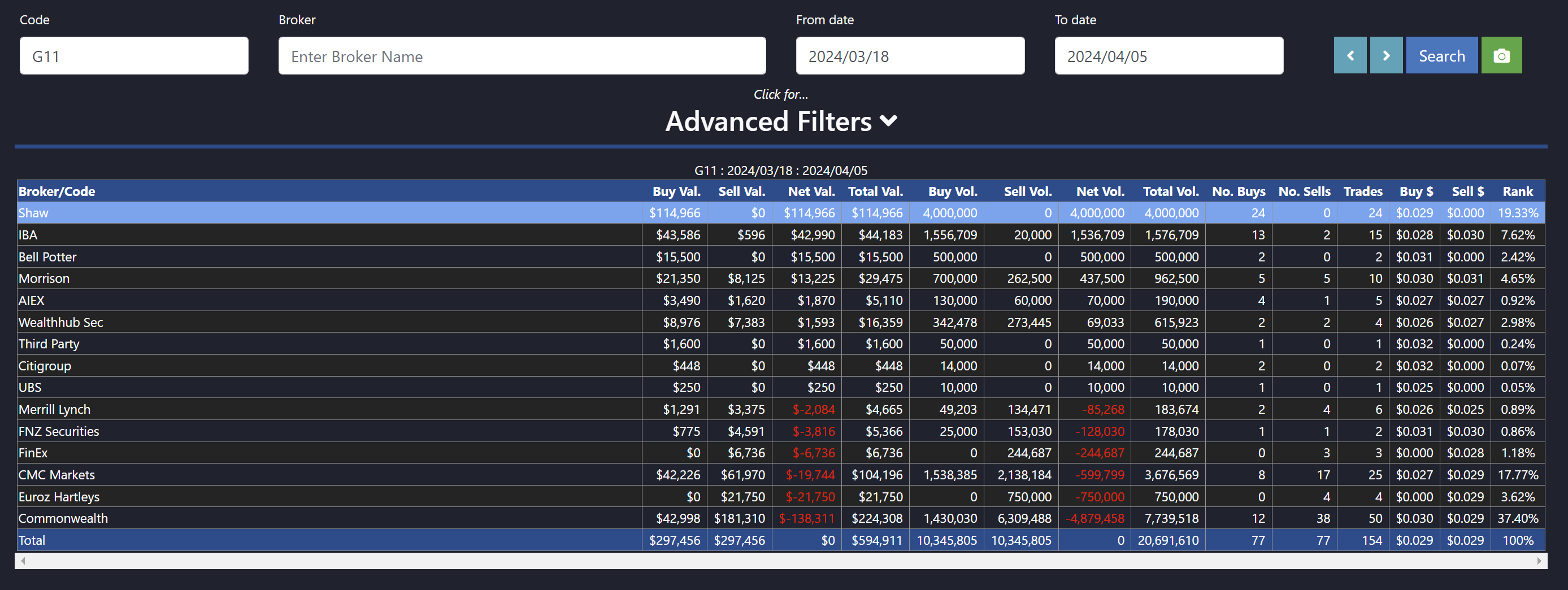1568x590 pixels.
Task: Click the horizontal scrollbar right arrow
Action: 1539,561
